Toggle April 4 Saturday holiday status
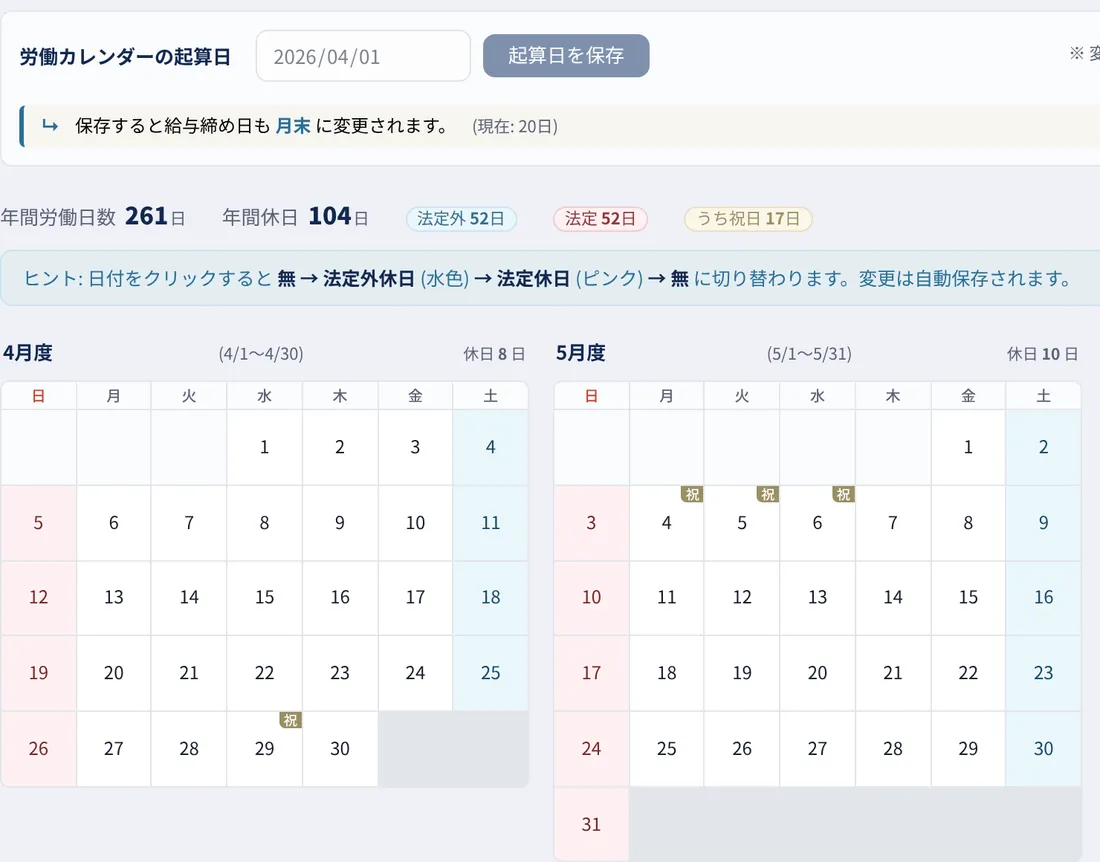The image size is (1100, 862). point(490,447)
